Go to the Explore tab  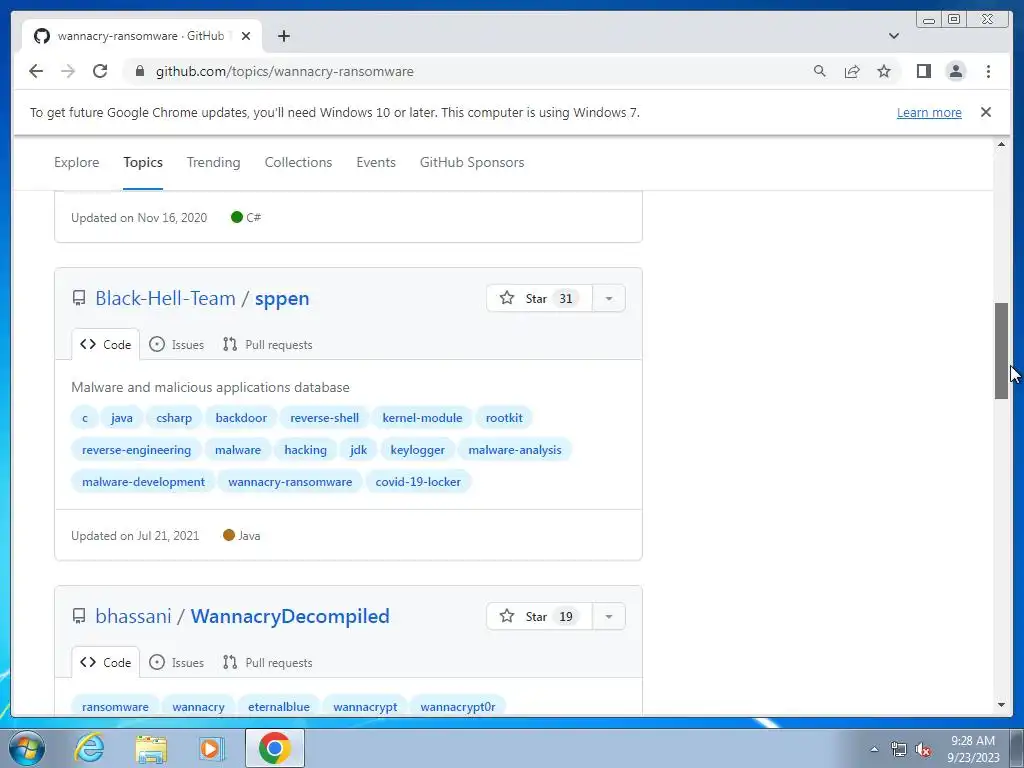(76, 163)
